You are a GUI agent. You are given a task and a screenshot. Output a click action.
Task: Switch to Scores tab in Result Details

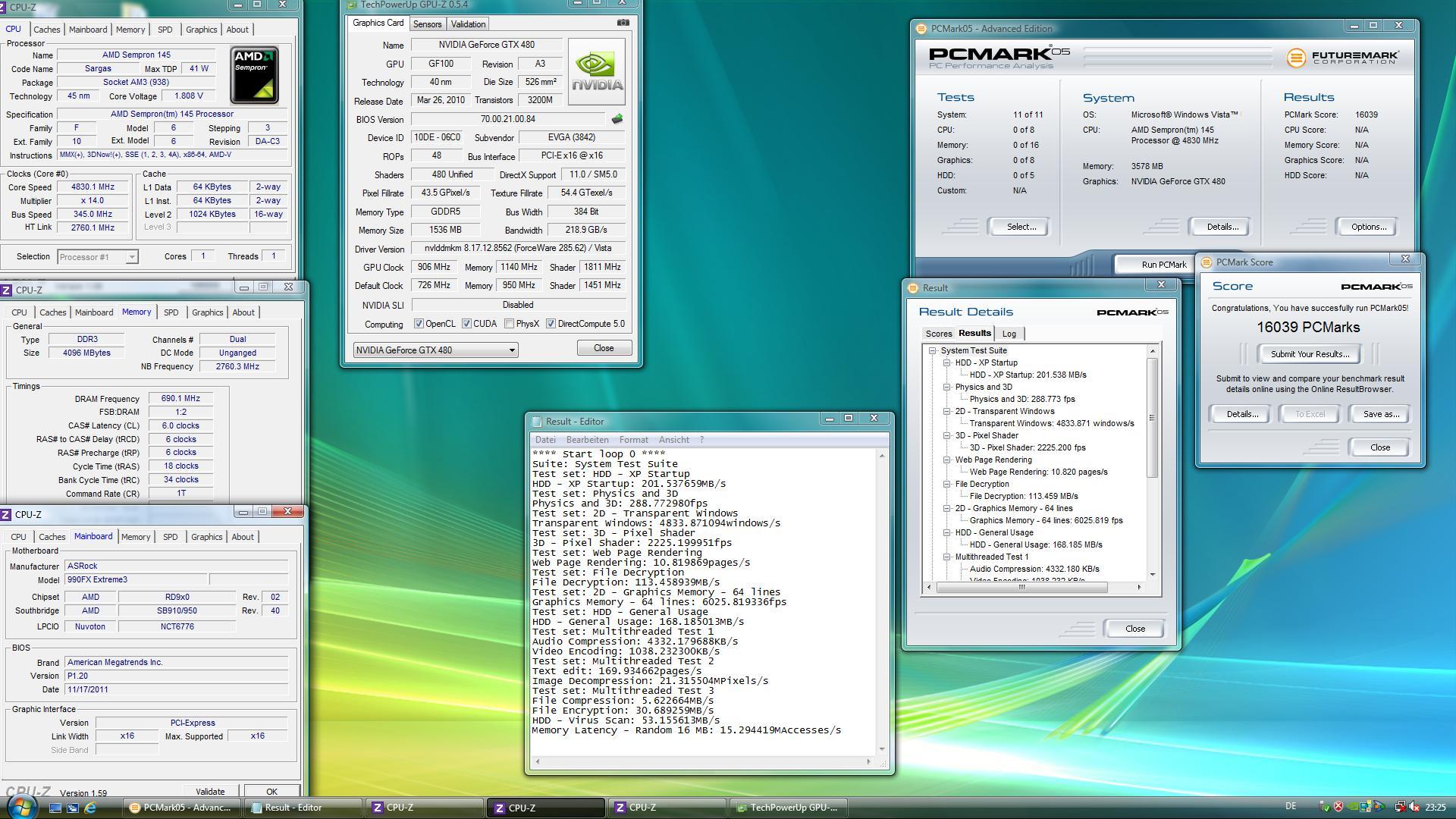(x=938, y=334)
